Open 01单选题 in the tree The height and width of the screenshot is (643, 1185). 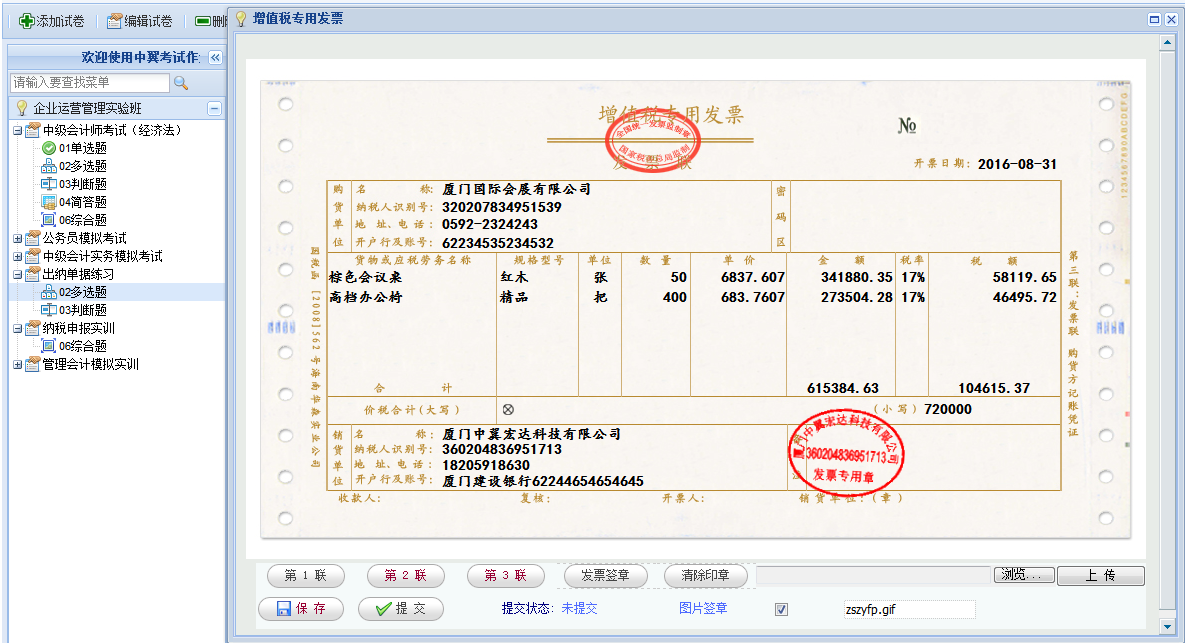[83, 148]
